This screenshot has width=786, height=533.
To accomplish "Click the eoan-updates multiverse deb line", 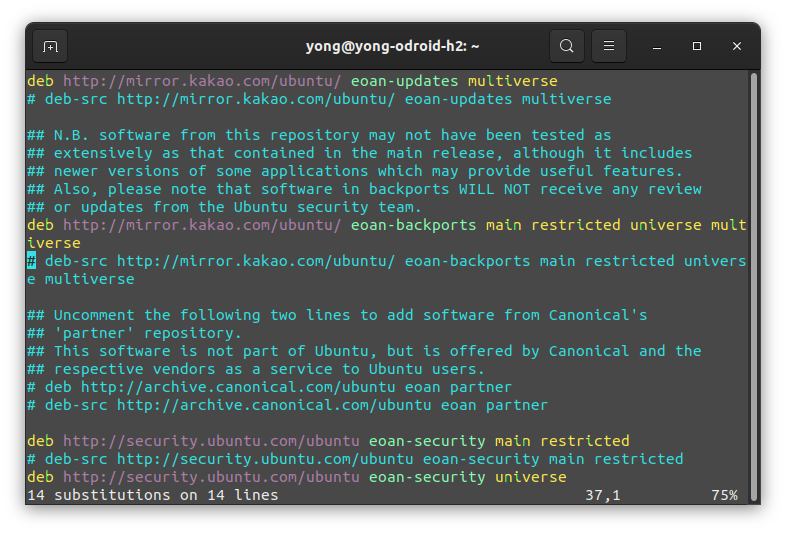I will point(292,81).
